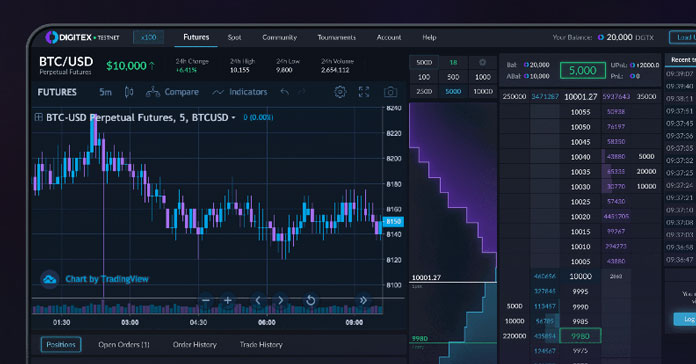Click ladder price row 10055
Image resolution: width=696 pixels, height=364 pixels.
tap(581, 112)
